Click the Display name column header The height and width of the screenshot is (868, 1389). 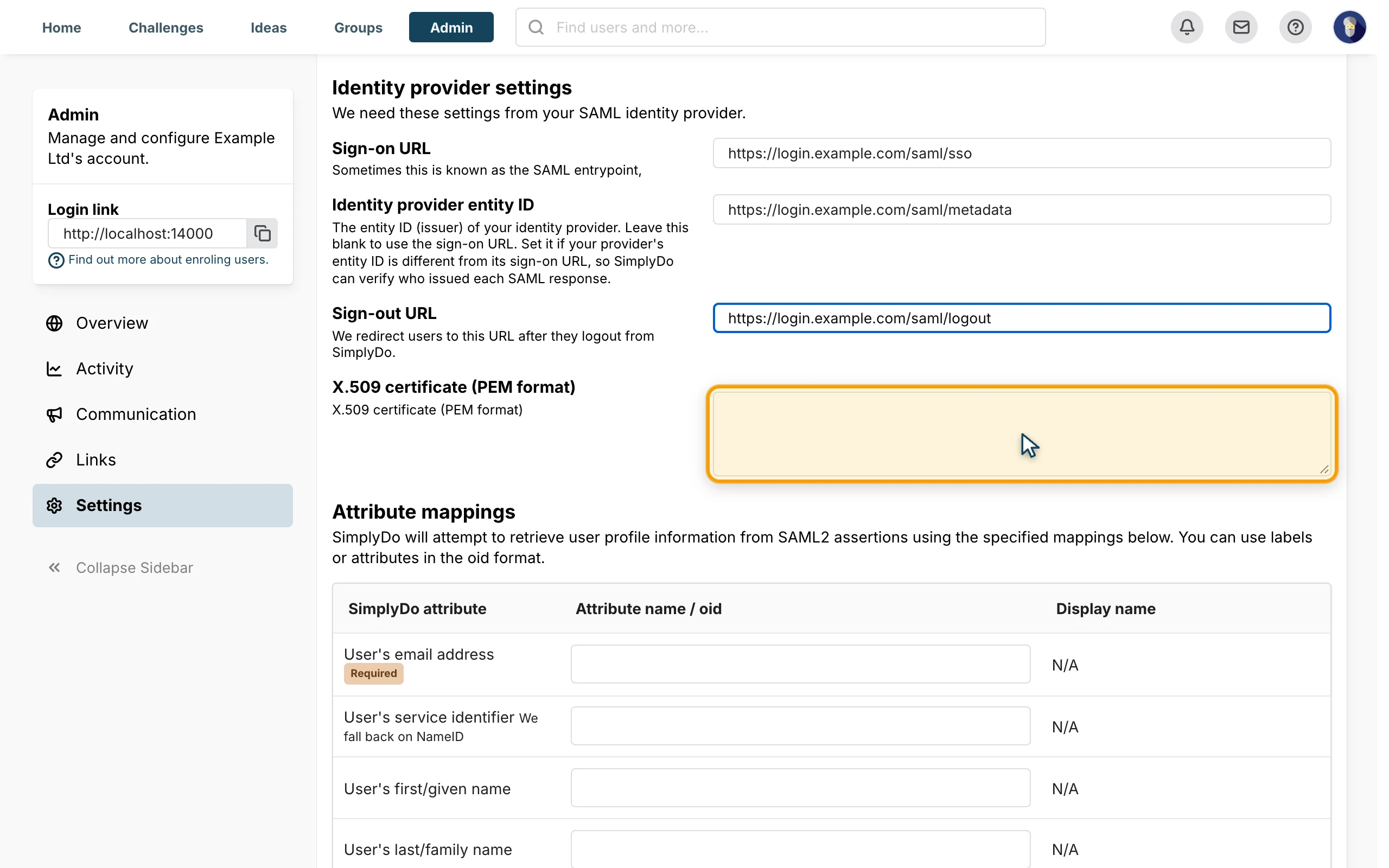pos(1105,609)
